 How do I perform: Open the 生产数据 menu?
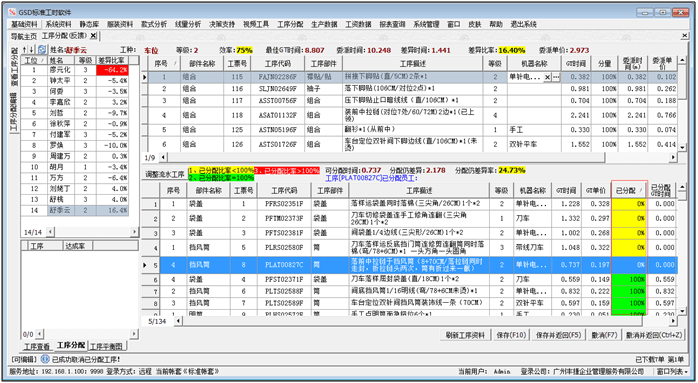click(x=324, y=24)
